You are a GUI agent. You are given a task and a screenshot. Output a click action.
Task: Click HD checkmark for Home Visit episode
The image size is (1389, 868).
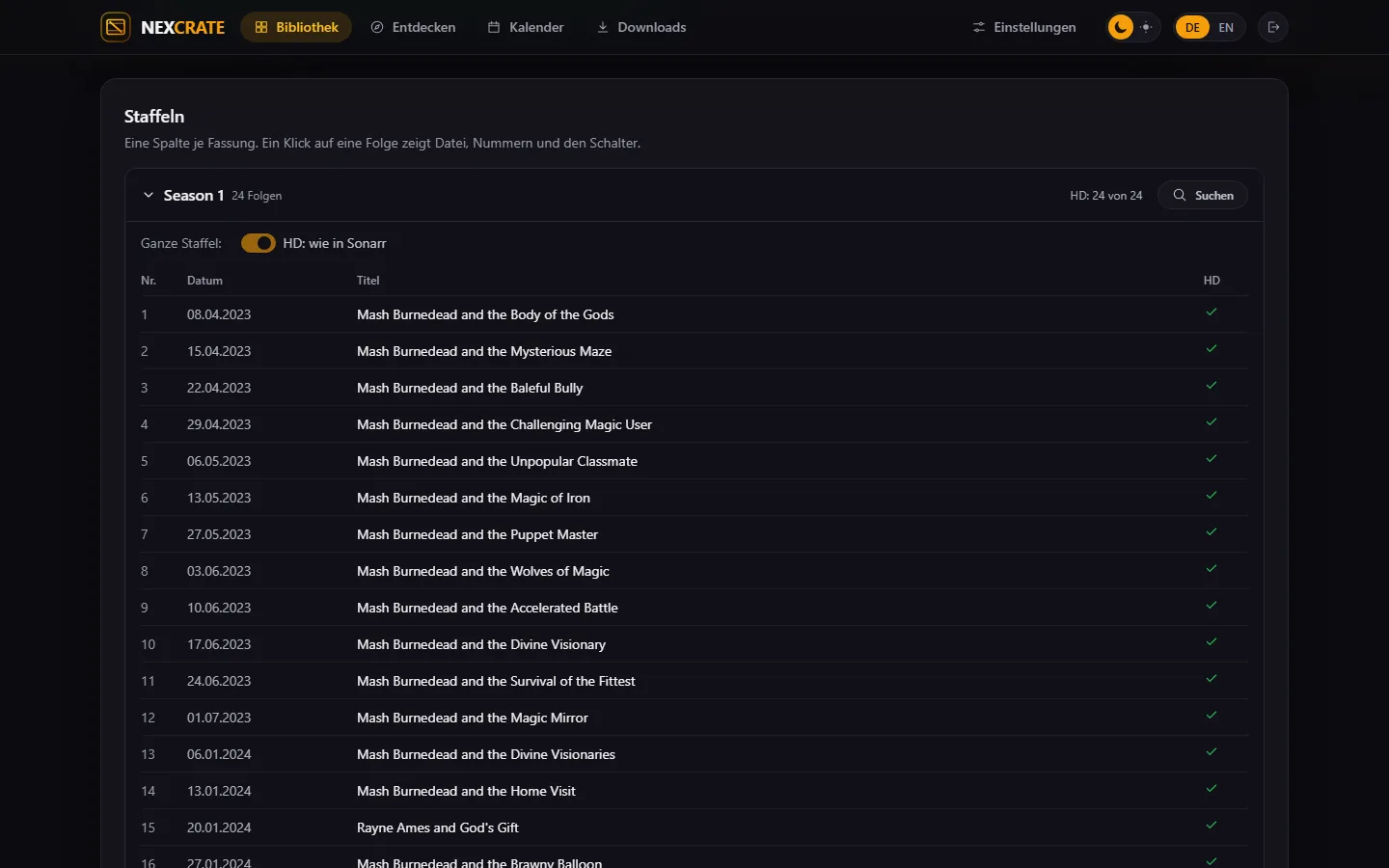point(1212,789)
